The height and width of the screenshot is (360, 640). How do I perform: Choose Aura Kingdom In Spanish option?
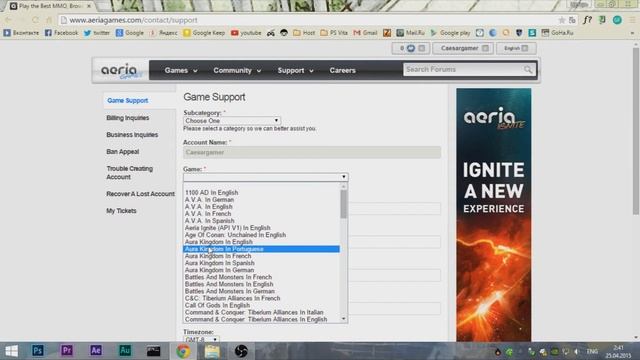click(x=261, y=263)
